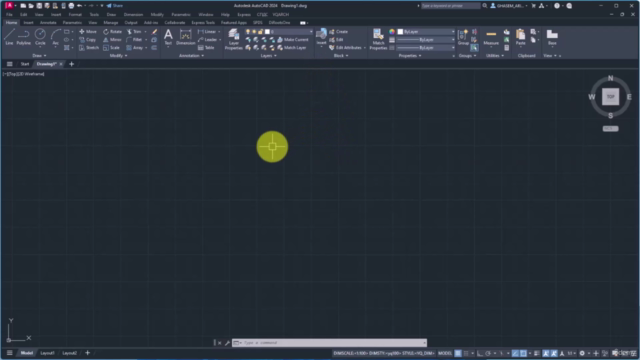
Task: Toggle polar tracking in status bar
Action: pyautogui.click(x=488, y=353)
